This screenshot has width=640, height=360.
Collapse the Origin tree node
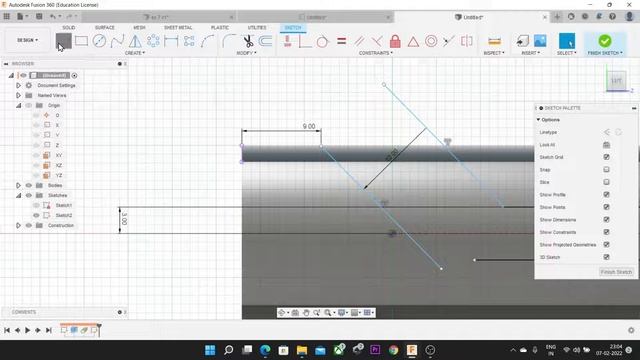[x=18, y=105]
